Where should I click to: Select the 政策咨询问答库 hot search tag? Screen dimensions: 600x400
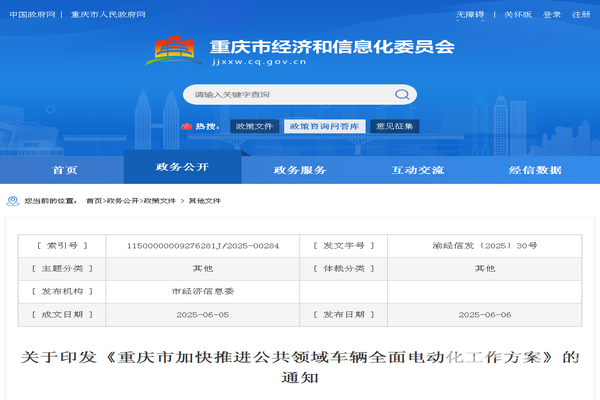click(324, 126)
